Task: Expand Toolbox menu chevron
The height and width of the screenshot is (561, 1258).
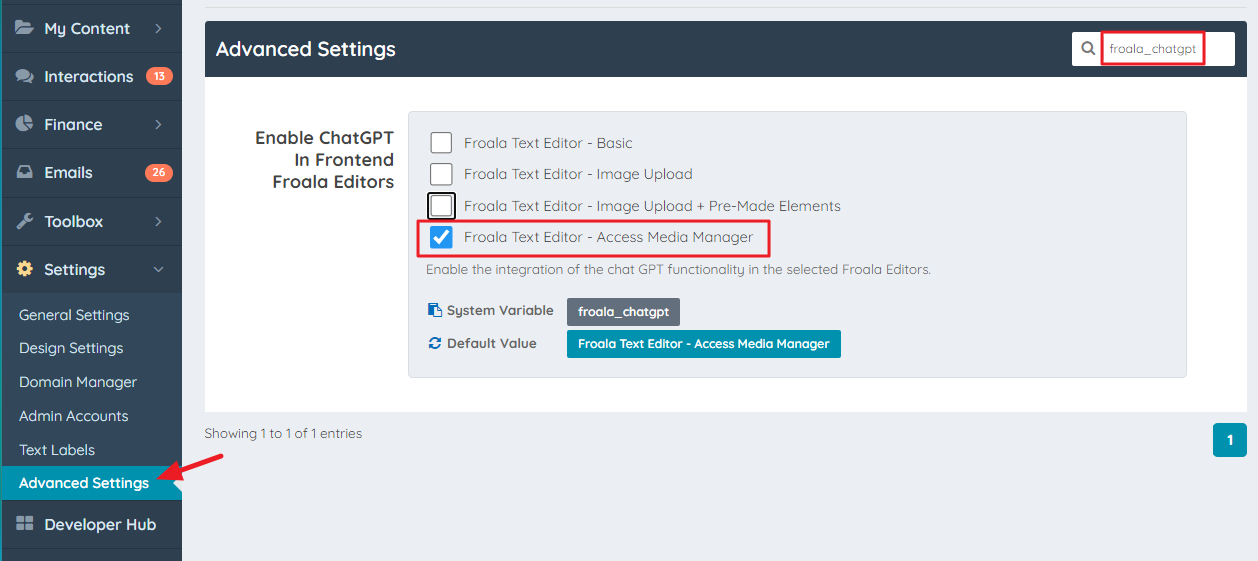Action: [158, 221]
